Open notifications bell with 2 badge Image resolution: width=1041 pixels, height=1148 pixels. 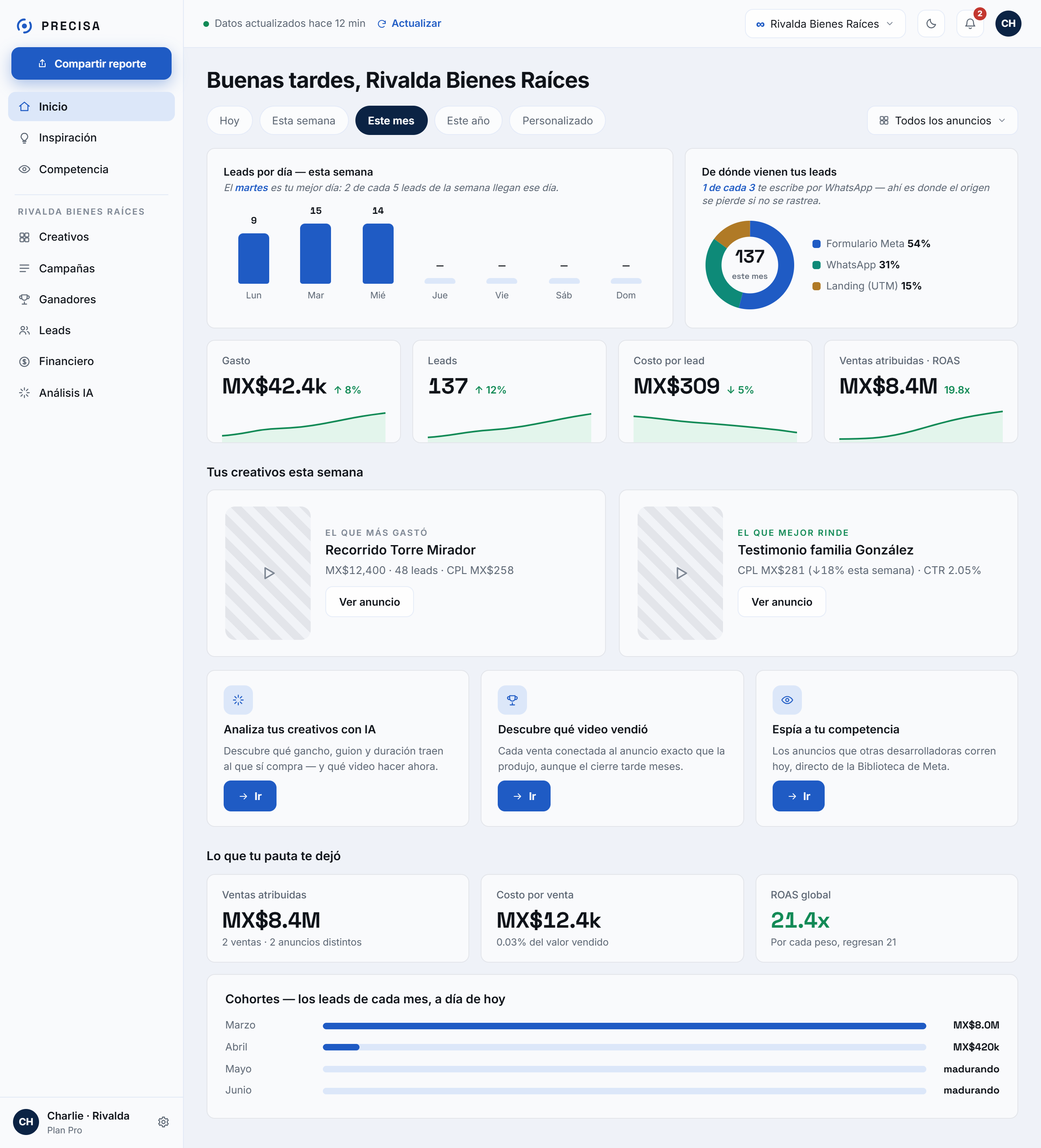[x=970, y=23]
